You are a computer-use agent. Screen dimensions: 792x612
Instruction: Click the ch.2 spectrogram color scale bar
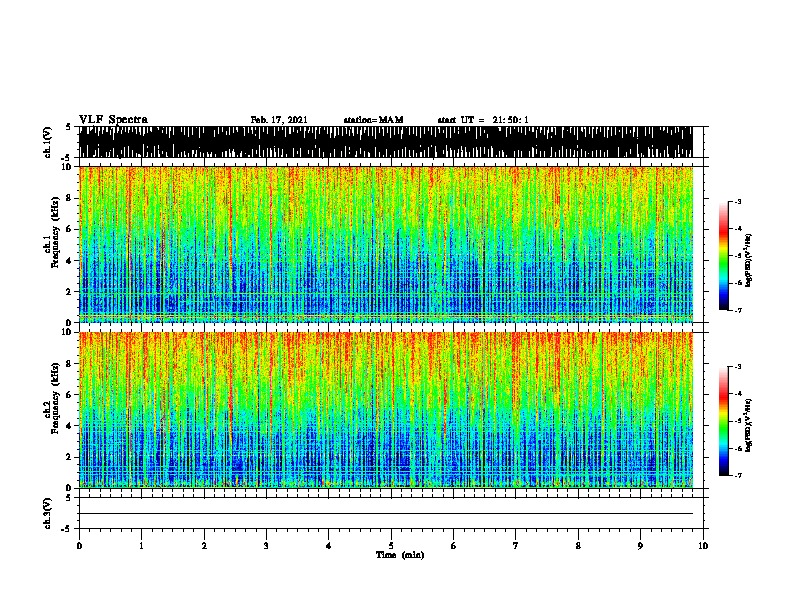724,421
